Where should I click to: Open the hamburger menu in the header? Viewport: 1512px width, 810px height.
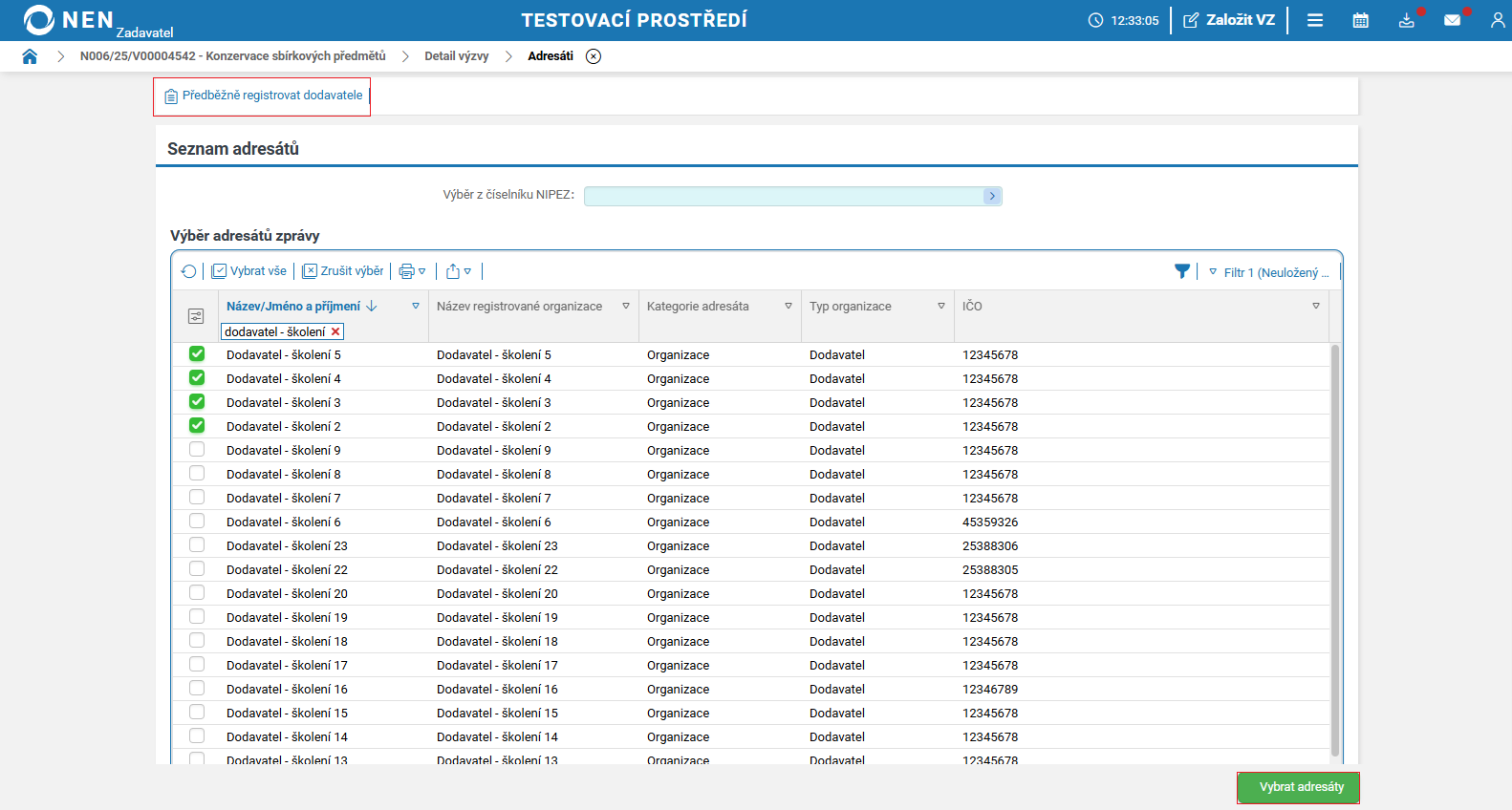click(1315, 20)
